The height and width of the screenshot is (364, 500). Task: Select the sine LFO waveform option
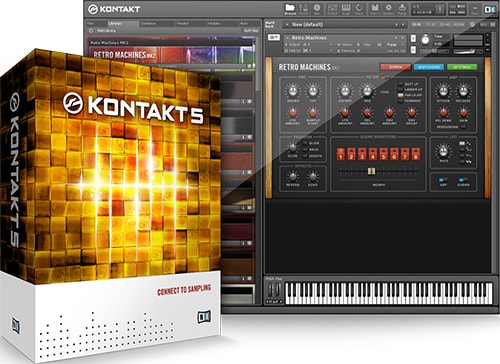(x=466, y=143)
